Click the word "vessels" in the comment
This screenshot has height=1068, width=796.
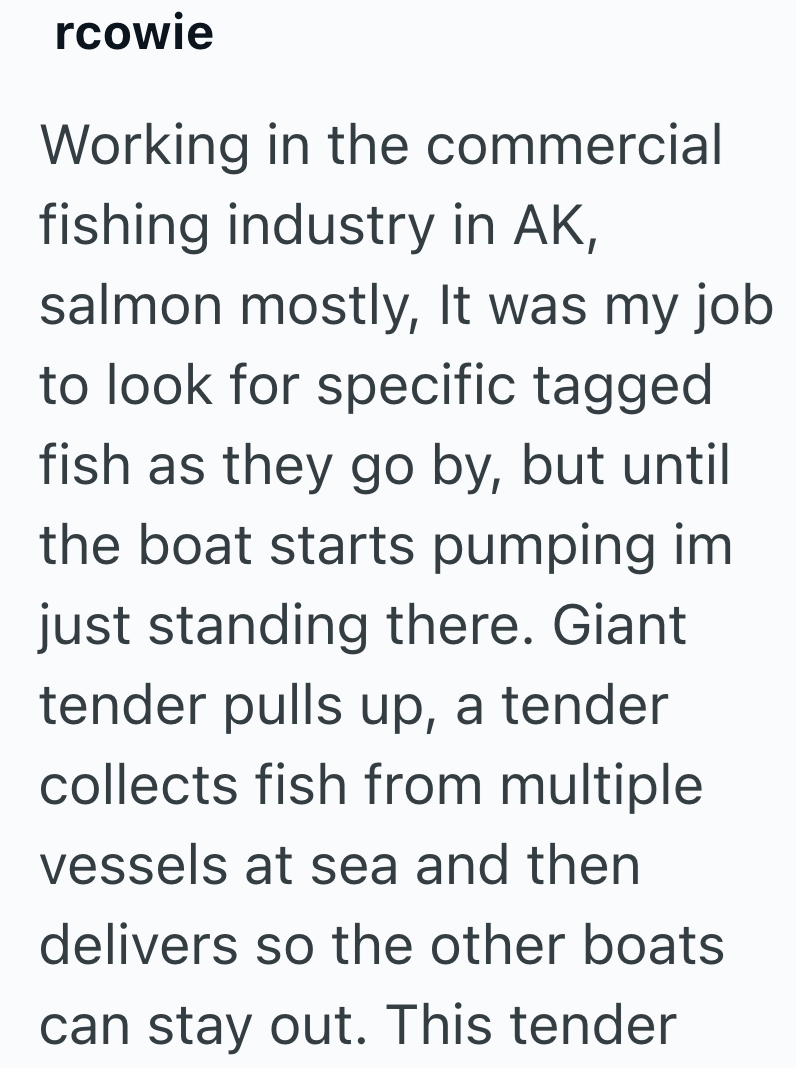[134, 865]
